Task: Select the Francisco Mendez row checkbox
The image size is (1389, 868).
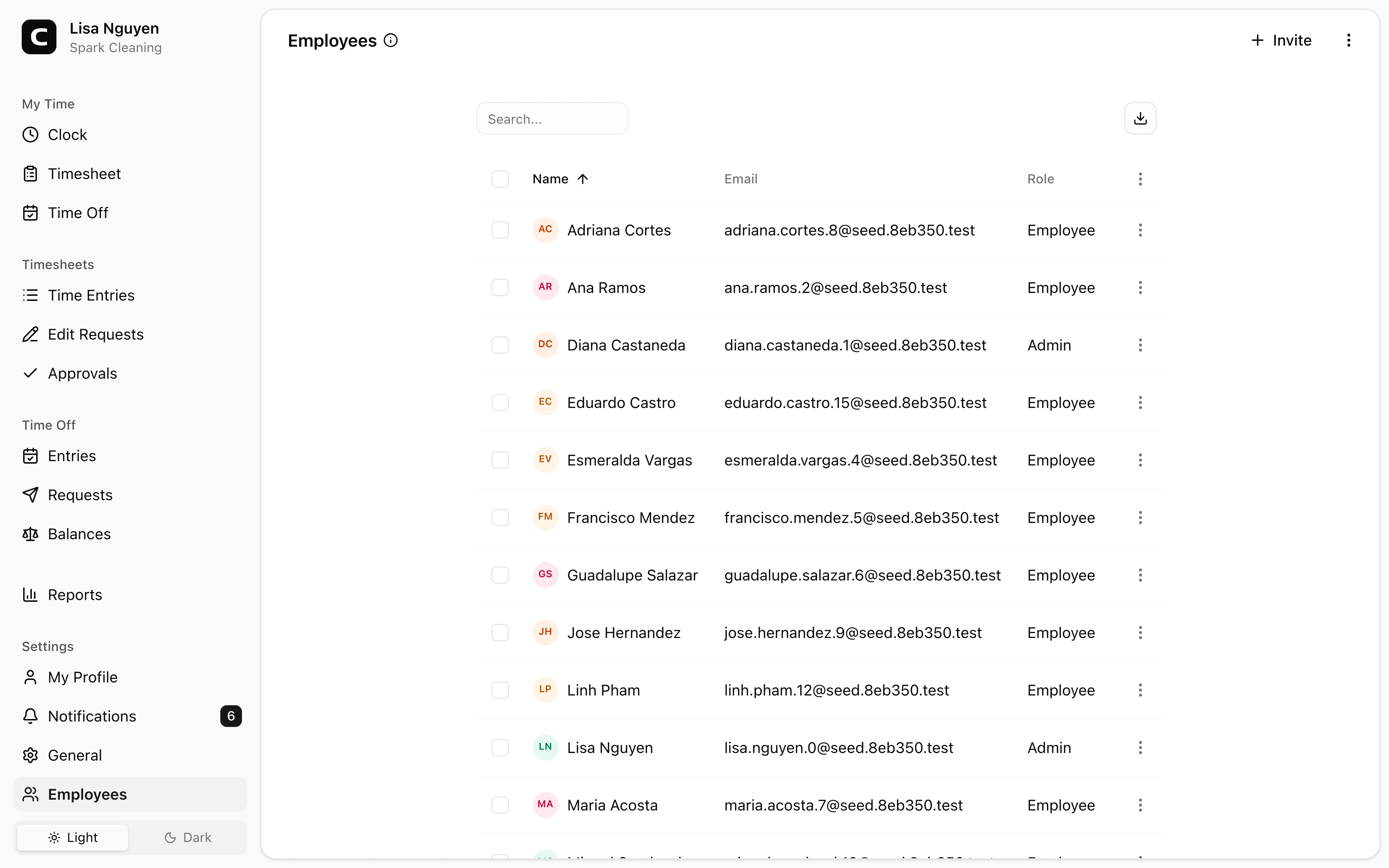Action: (x=500, y=517)
